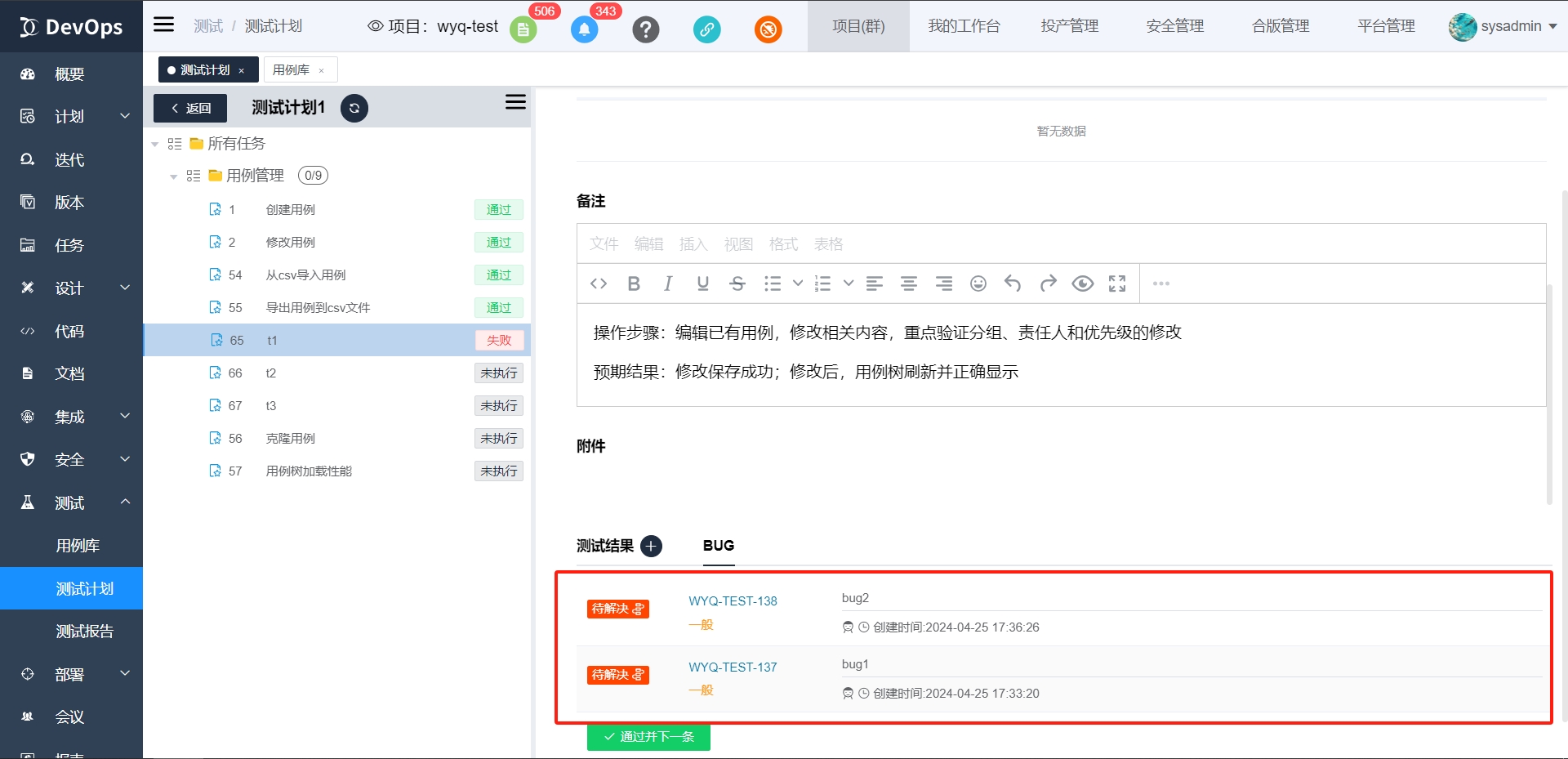Toggle the eye icon next to 项目: wyq-test
The image size is (1568, 759).
click(x=375, y=26)
